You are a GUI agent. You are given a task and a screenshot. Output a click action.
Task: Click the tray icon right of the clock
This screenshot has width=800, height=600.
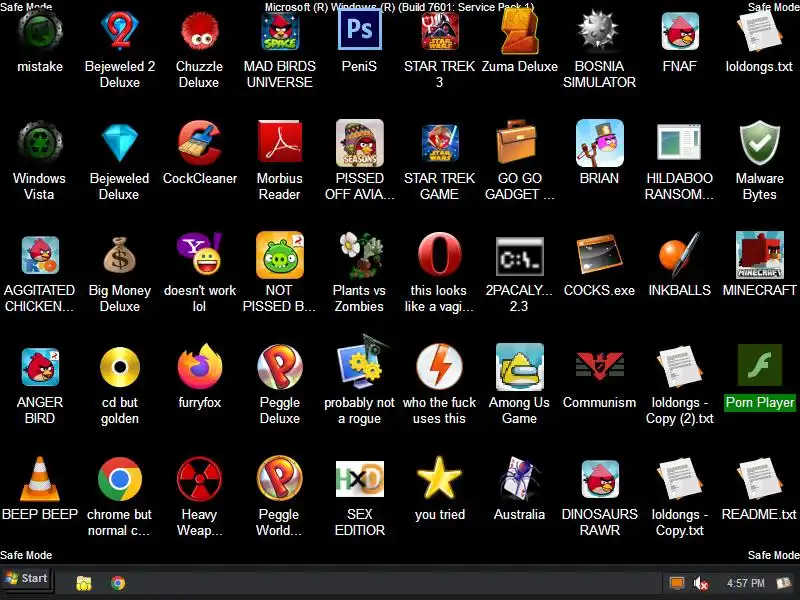[x=783, y=583]
